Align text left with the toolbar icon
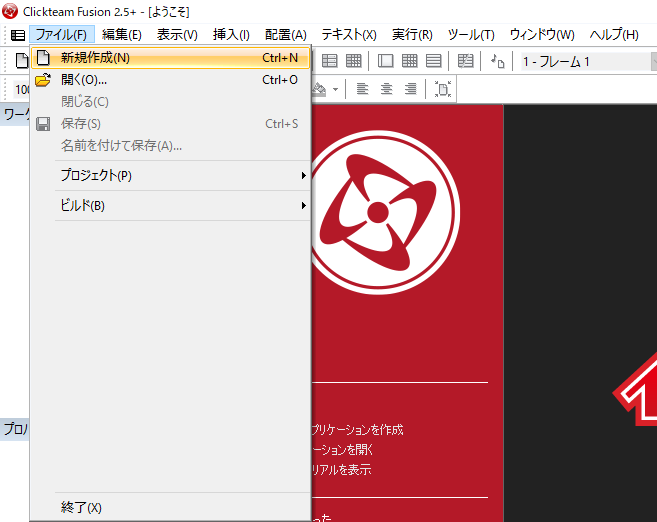 pos(362,89)
